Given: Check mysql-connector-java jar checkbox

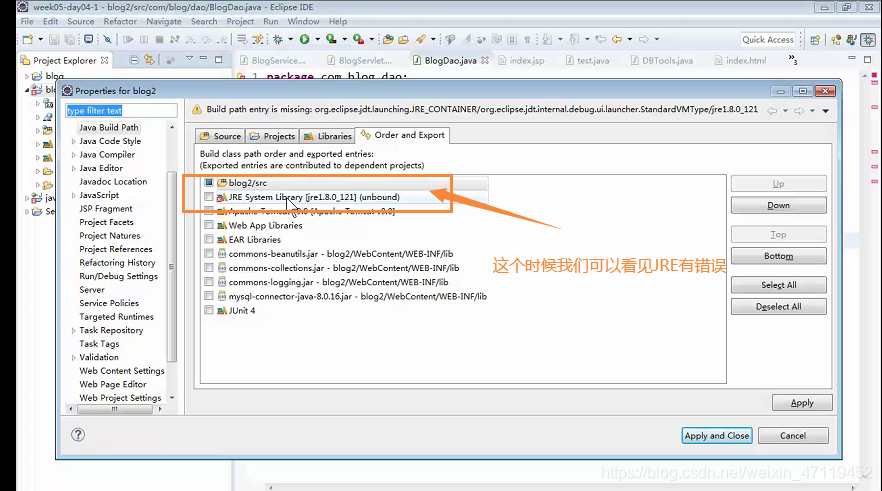Looking at the screenshot, I should tap(209, 296).
